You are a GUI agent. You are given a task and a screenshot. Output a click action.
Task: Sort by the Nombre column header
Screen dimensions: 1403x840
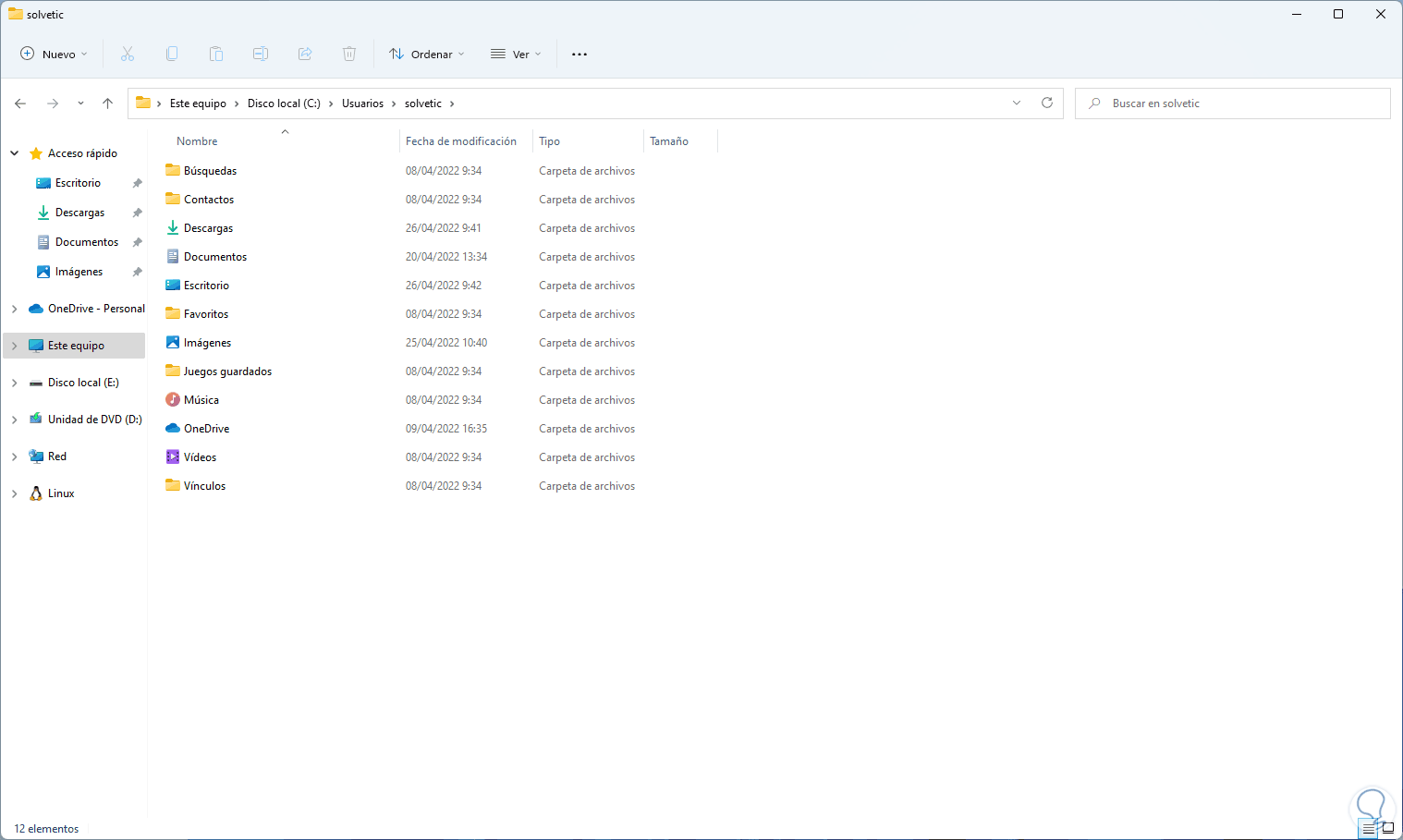[x=197, y=141]
